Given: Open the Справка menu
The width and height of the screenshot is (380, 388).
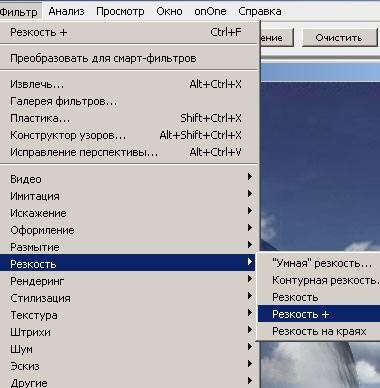Looking at the screenshot, I should (x=260, y=12).
